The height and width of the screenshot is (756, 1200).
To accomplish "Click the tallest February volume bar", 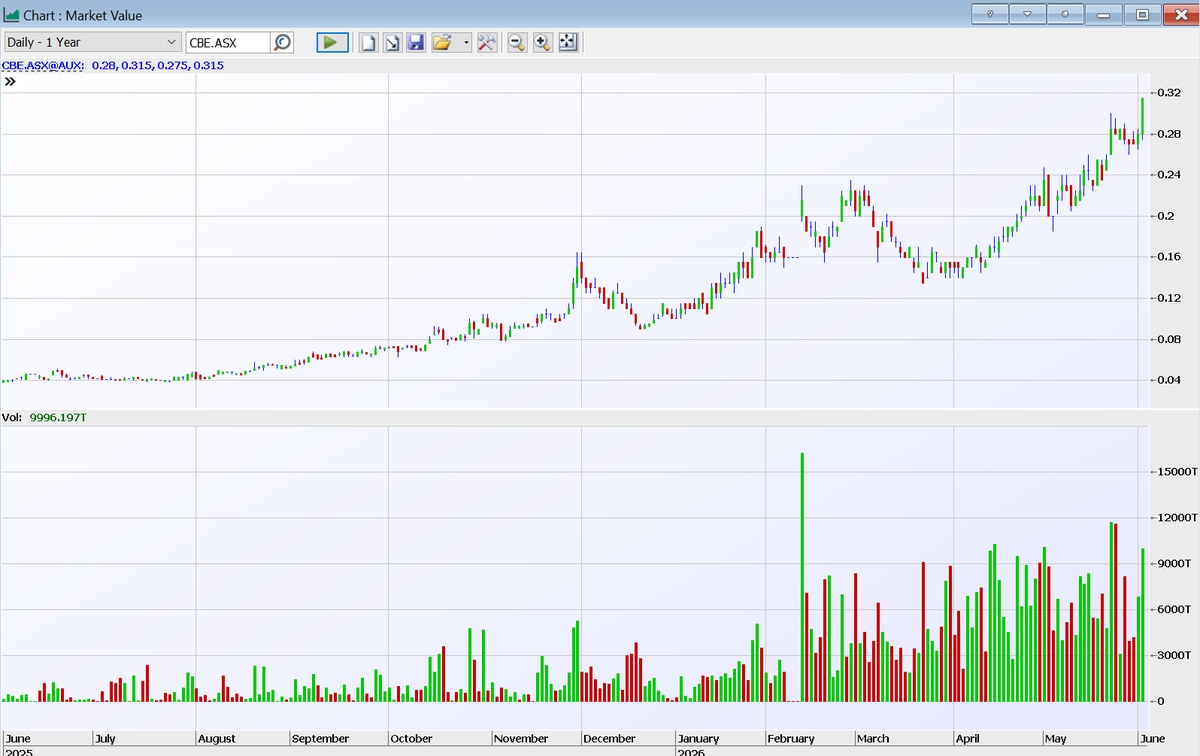I will coord(802,577).
